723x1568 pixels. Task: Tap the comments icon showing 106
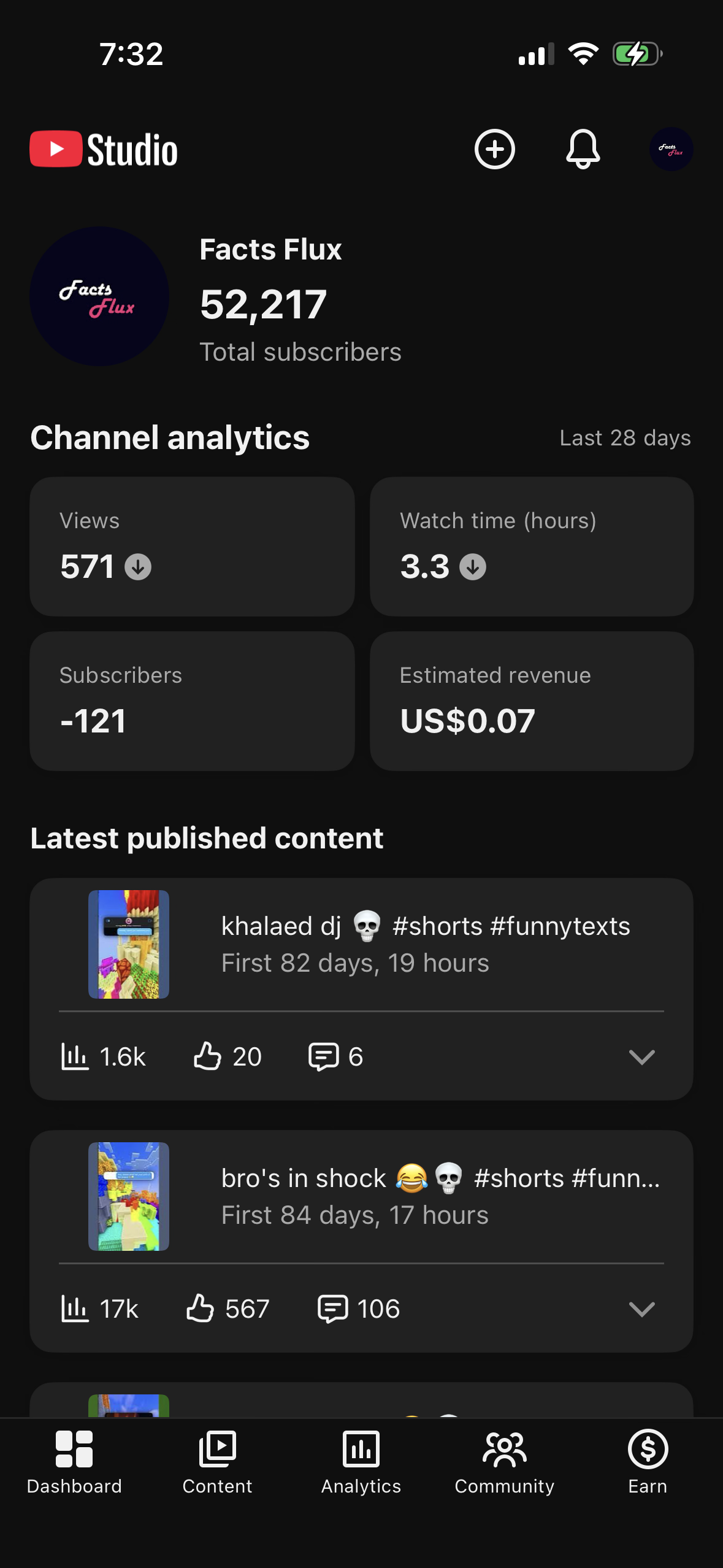tap(333, 1309)
